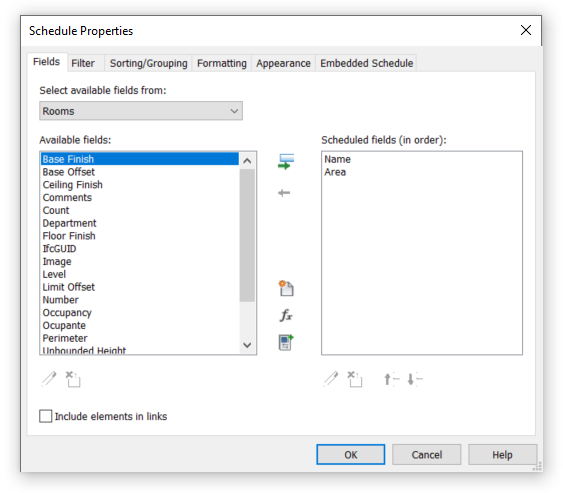Viewport: 563px width, 493px height.
Task: Click the Combine parameters icon
Action: click(286, 342)
